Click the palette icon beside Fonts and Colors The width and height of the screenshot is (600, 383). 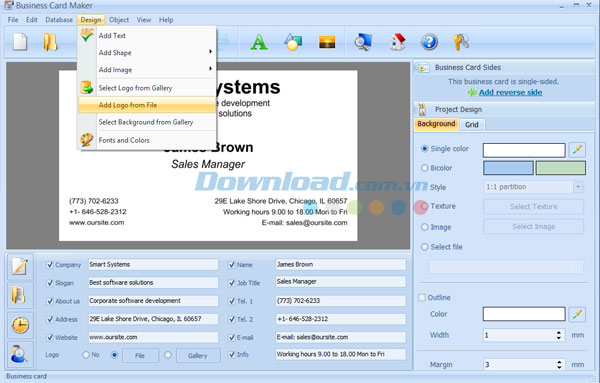pos(87,140)
